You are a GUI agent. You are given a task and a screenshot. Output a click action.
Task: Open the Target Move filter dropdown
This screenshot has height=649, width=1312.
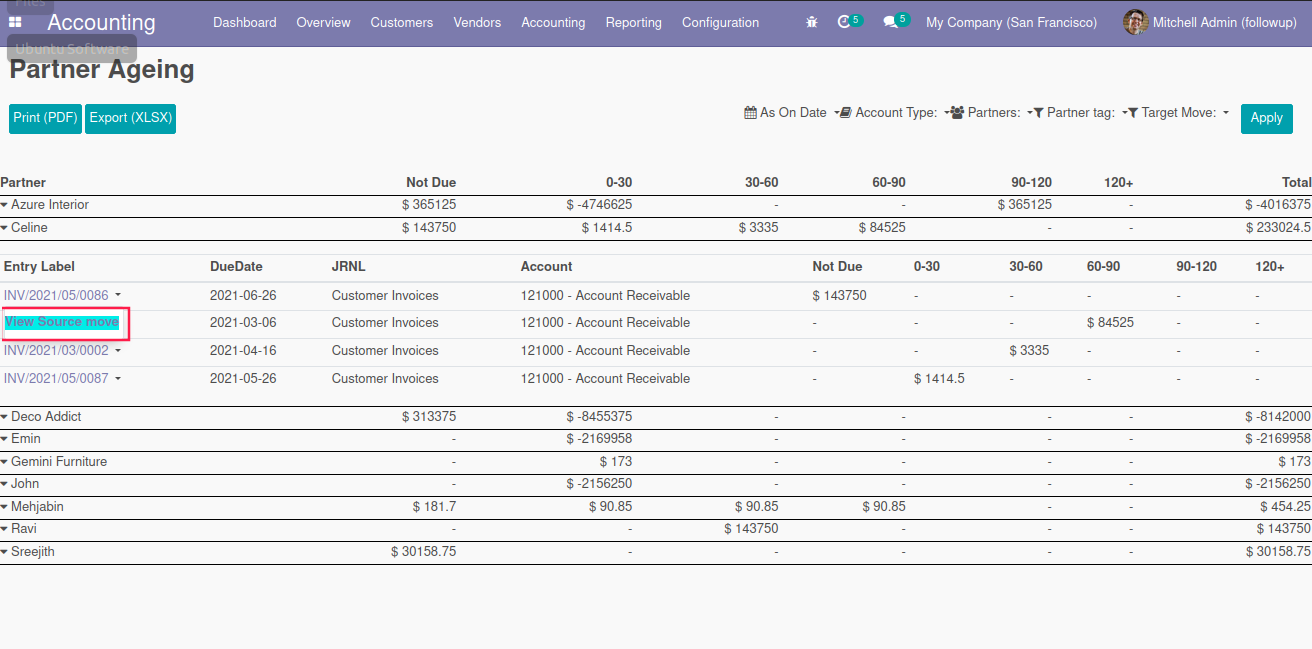coord(1179,113)
